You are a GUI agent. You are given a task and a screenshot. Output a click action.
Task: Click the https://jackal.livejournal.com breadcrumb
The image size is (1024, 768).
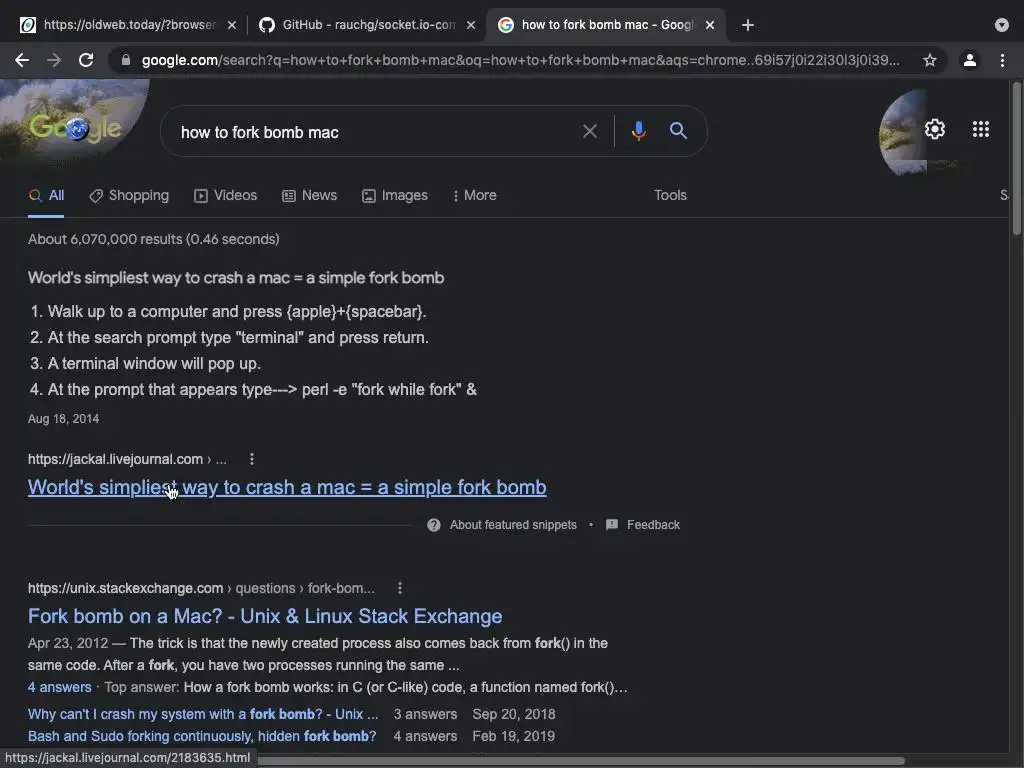[115, 459]
